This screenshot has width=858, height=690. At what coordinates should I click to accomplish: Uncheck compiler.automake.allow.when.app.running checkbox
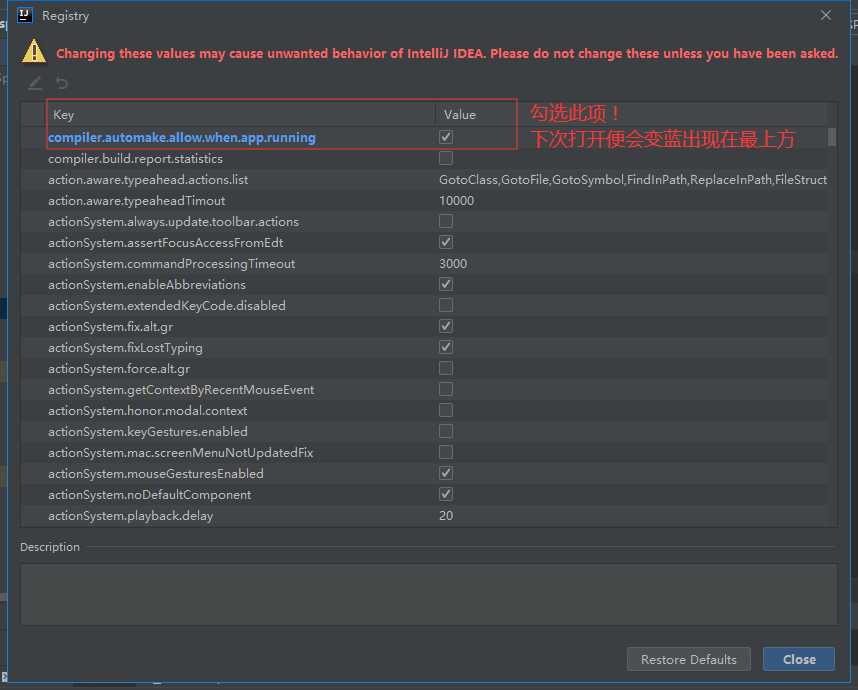pyautogui.click(x=446, y=137)
